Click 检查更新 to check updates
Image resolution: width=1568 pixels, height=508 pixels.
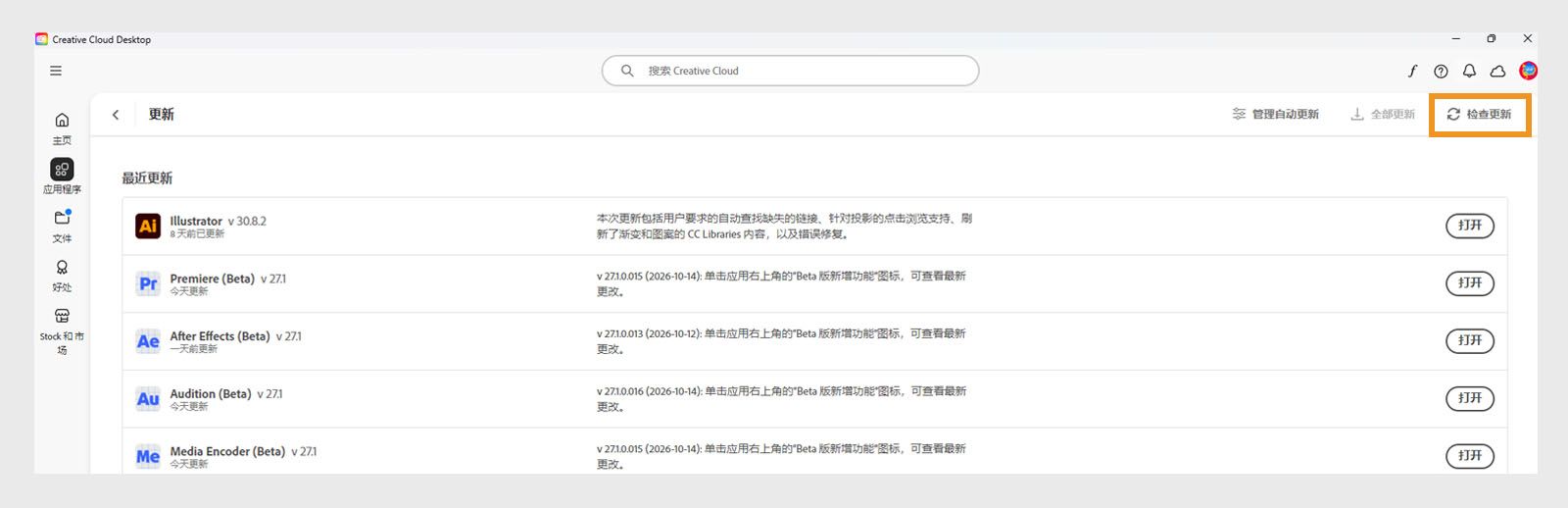pyautogui.click(x=1479, y=115)
